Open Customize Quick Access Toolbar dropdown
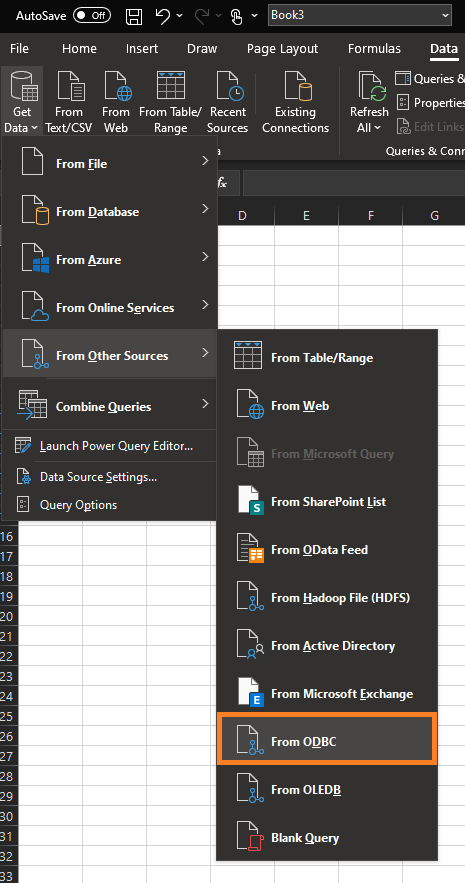Viewport: 465px width, 883px height. [x=254, y=16]
